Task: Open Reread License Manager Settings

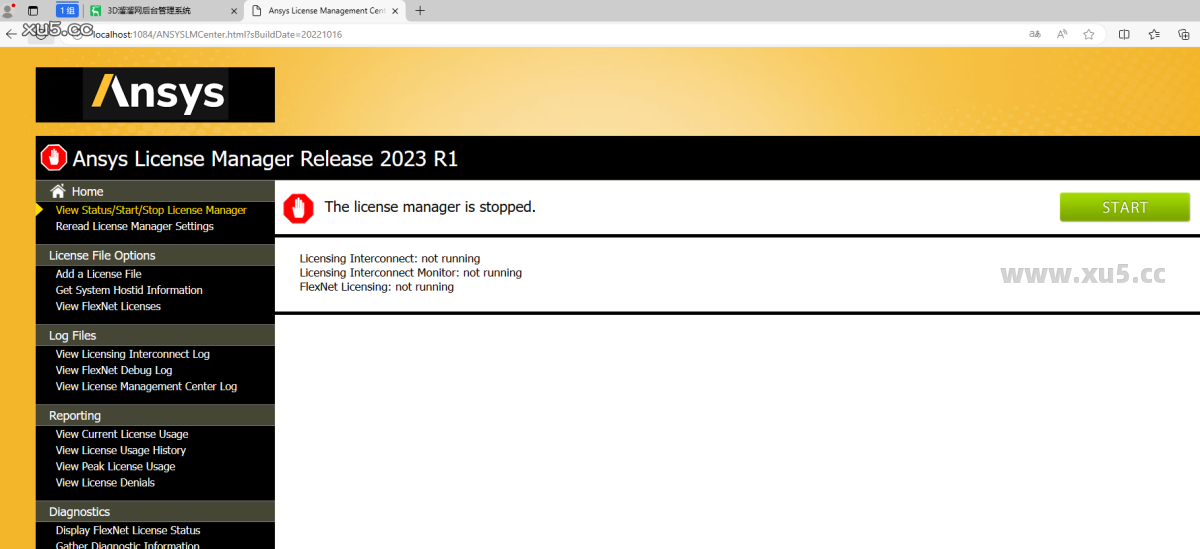Action: point(134,226)
